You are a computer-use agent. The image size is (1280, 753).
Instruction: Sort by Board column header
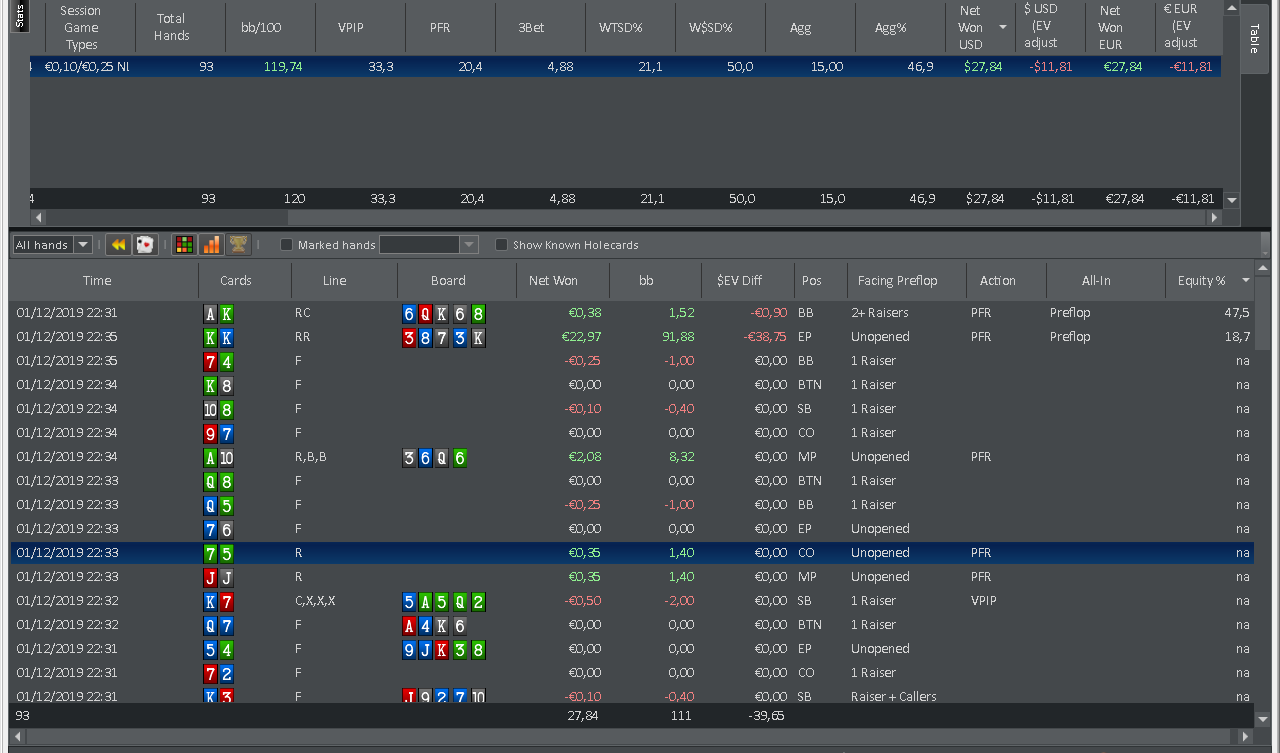(x=448, y=280)
